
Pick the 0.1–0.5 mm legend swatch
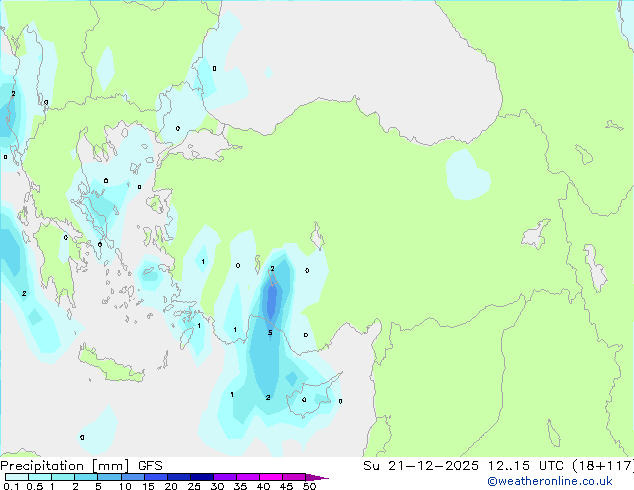(17, 477)
